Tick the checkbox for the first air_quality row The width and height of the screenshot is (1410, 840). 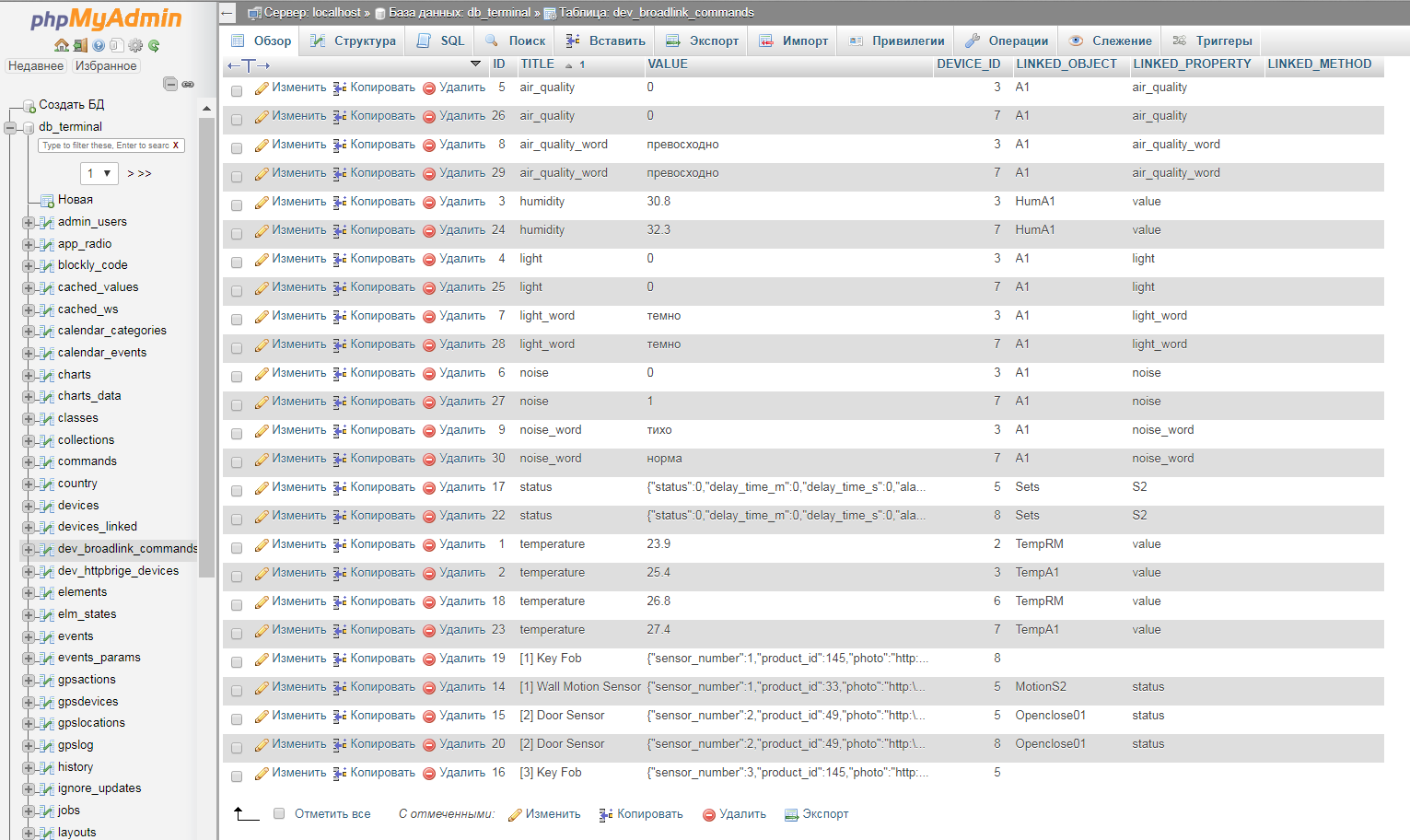tap(237, 90)
